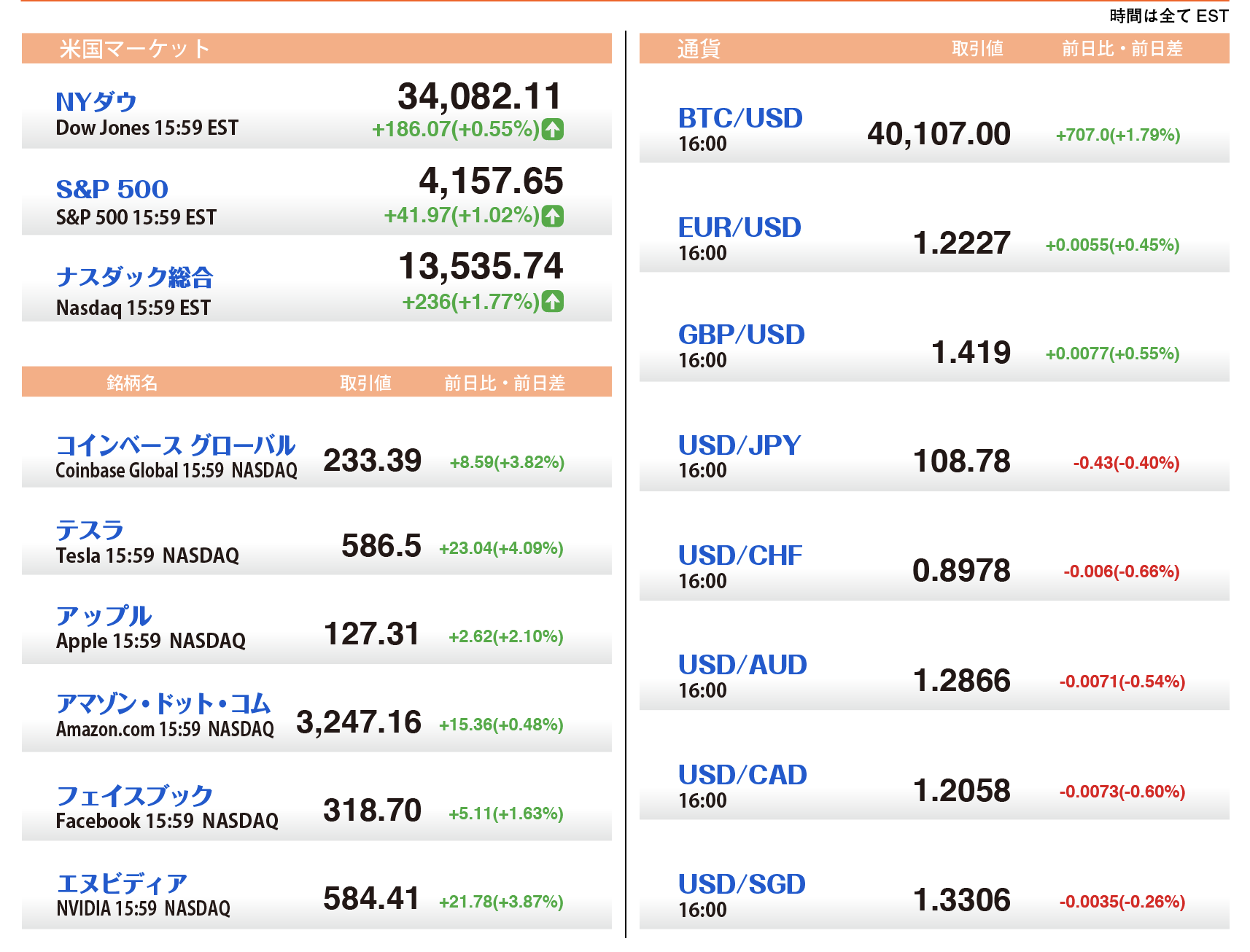Click the 米国マーケット section header

coord(135,49)
